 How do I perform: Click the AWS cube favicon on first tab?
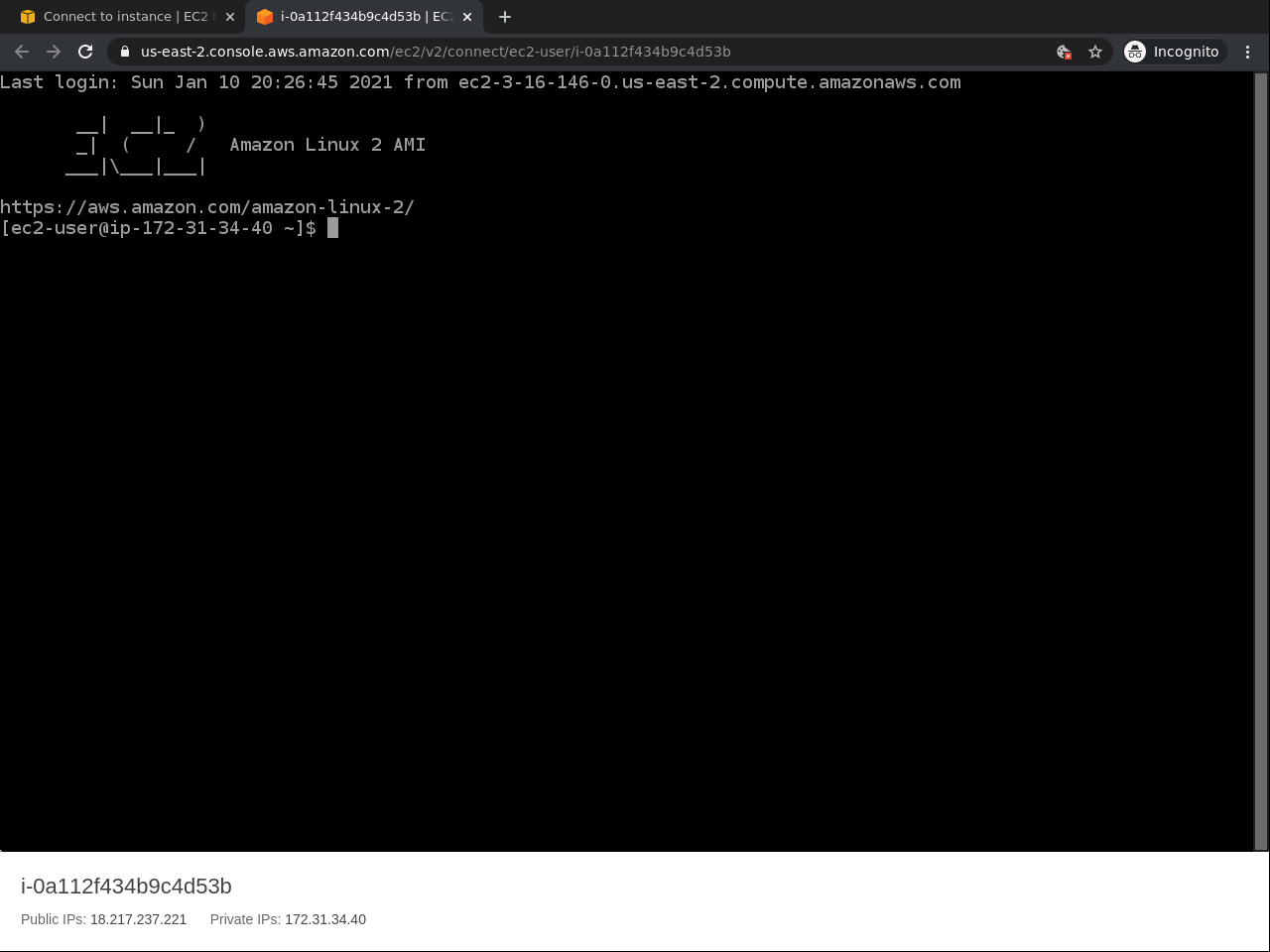[x=28, y=17]
